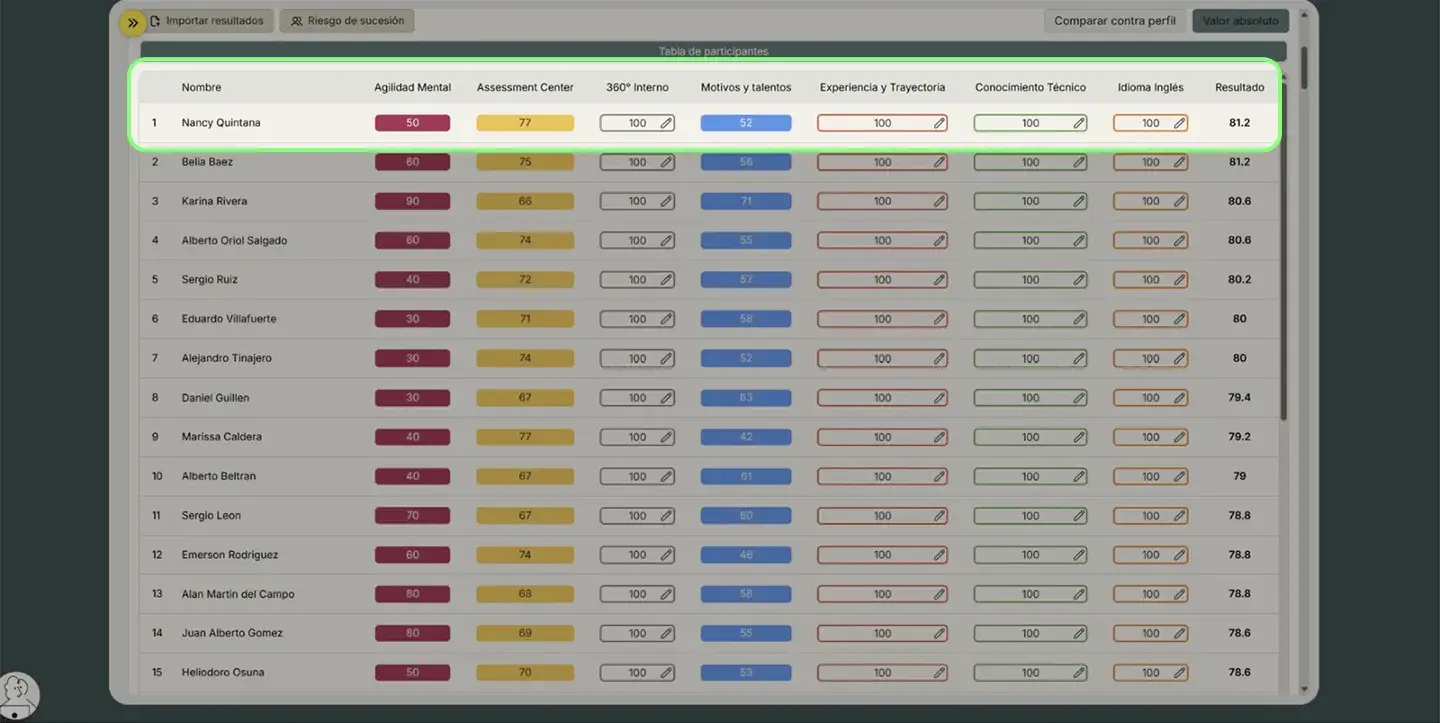The image size is (1440, 723).
Task: Click Nancy Quintana's red Agilidad Mental score 50
Action: (412, 123)
